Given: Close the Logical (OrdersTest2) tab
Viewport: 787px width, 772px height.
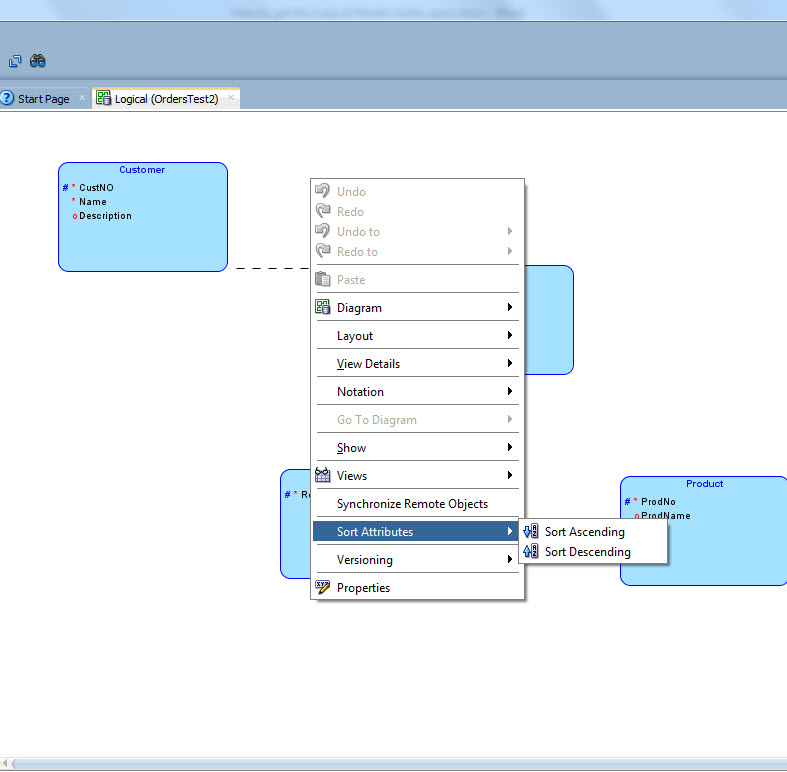Looking at the screenshot, I should (231, 98).
